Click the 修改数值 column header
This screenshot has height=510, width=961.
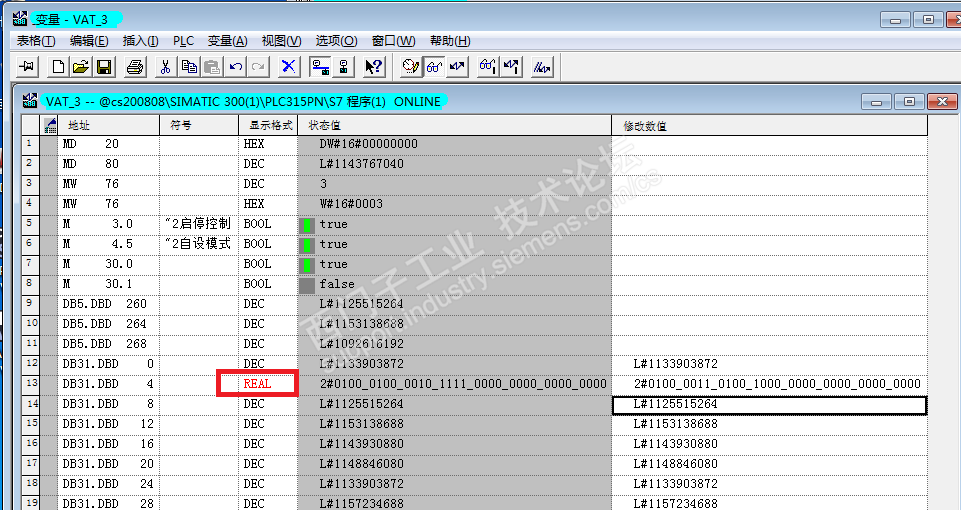[769, 125]
